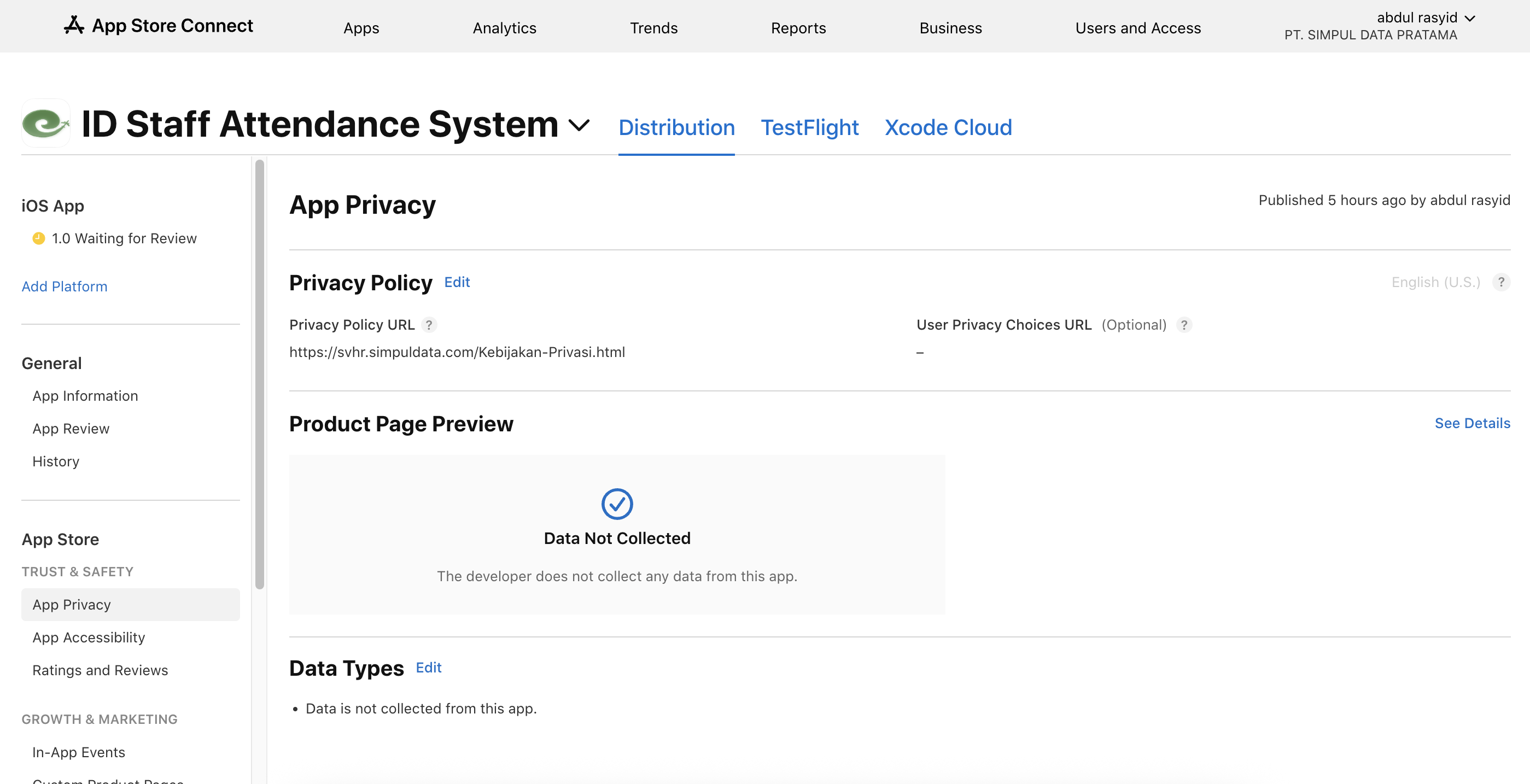
Task: Open 1.0 Waiting for Review version
Action: (x=124, y=238)
